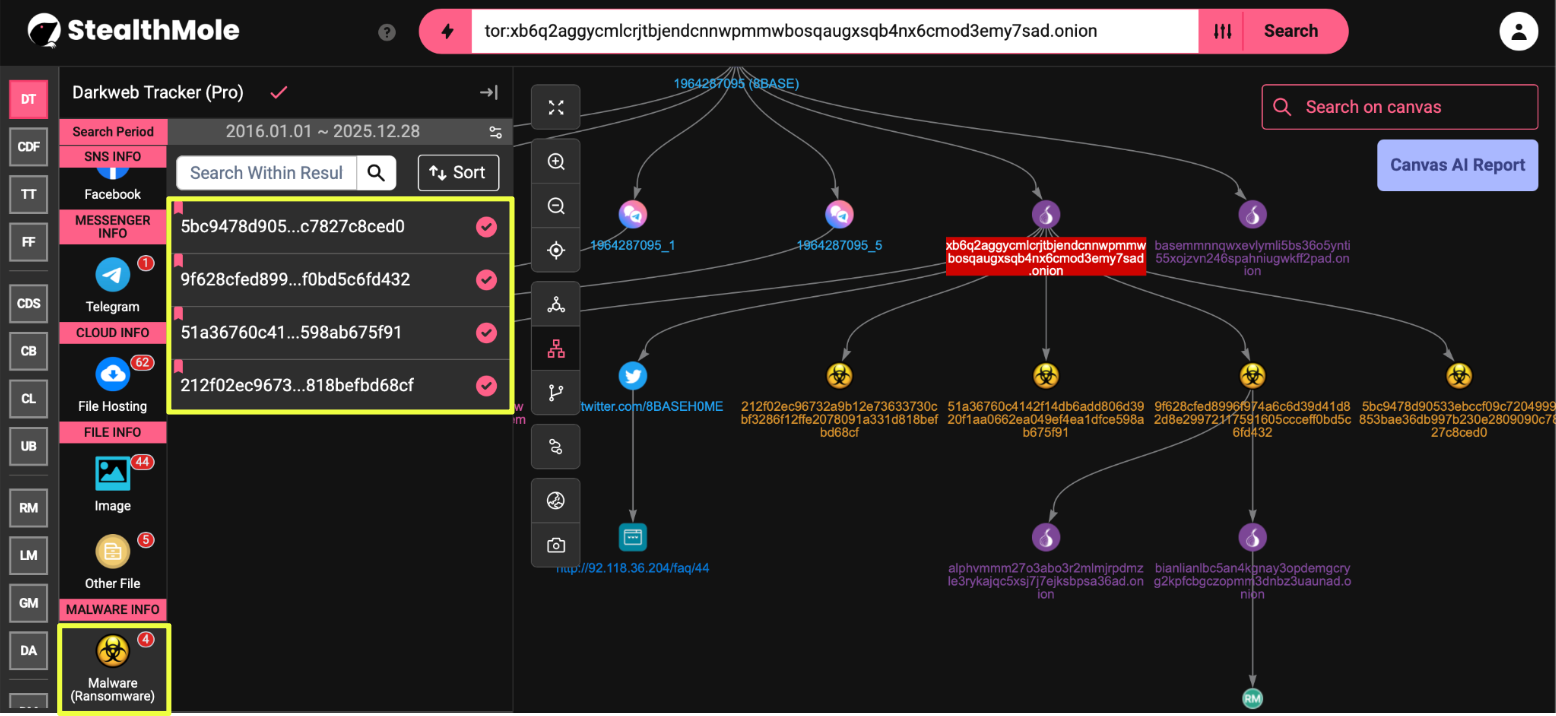Click the twitter.com/8BASEH0ME node icon
The height and width of the screenshot is (716, 1556).
(632, 376)
